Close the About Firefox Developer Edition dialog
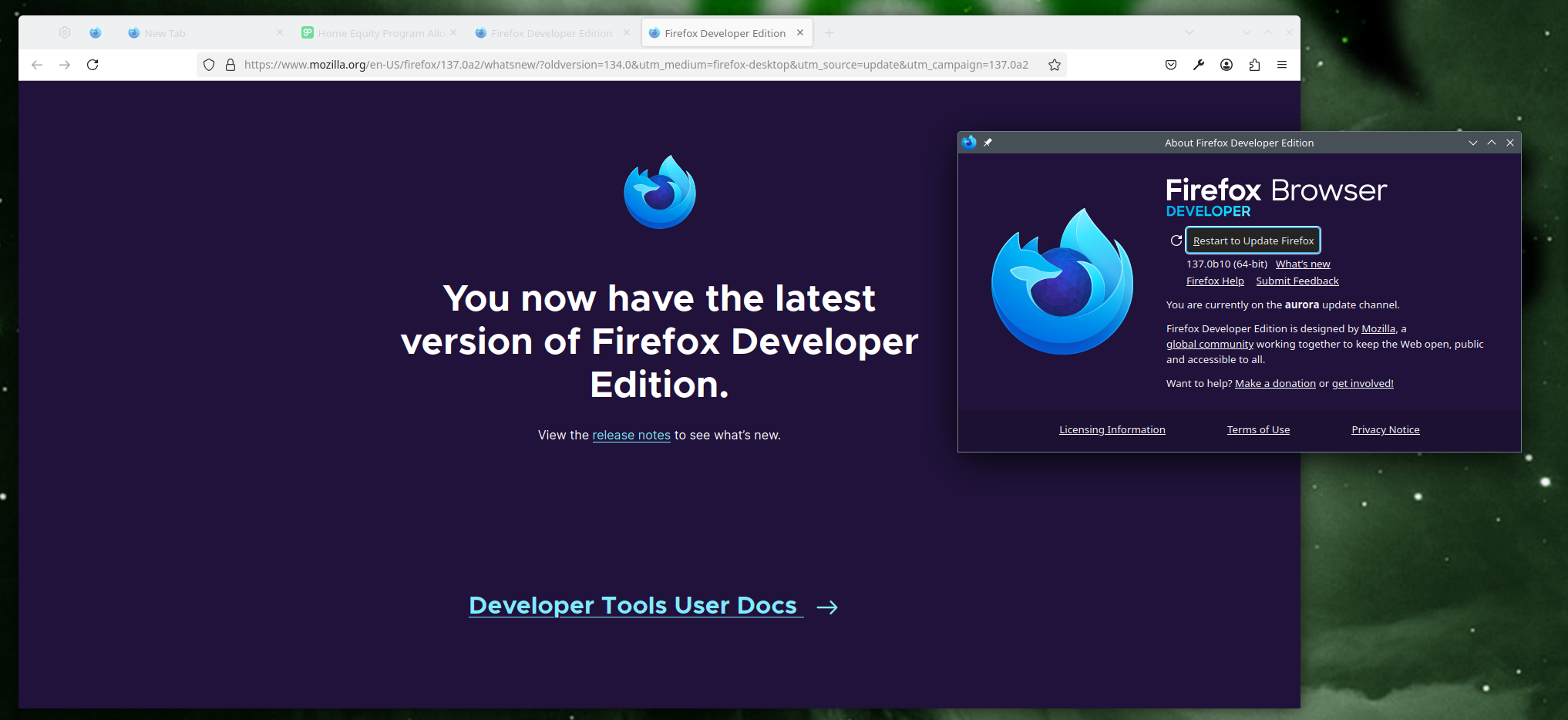The image size is (1568, 720). [x=1510, y=143]
